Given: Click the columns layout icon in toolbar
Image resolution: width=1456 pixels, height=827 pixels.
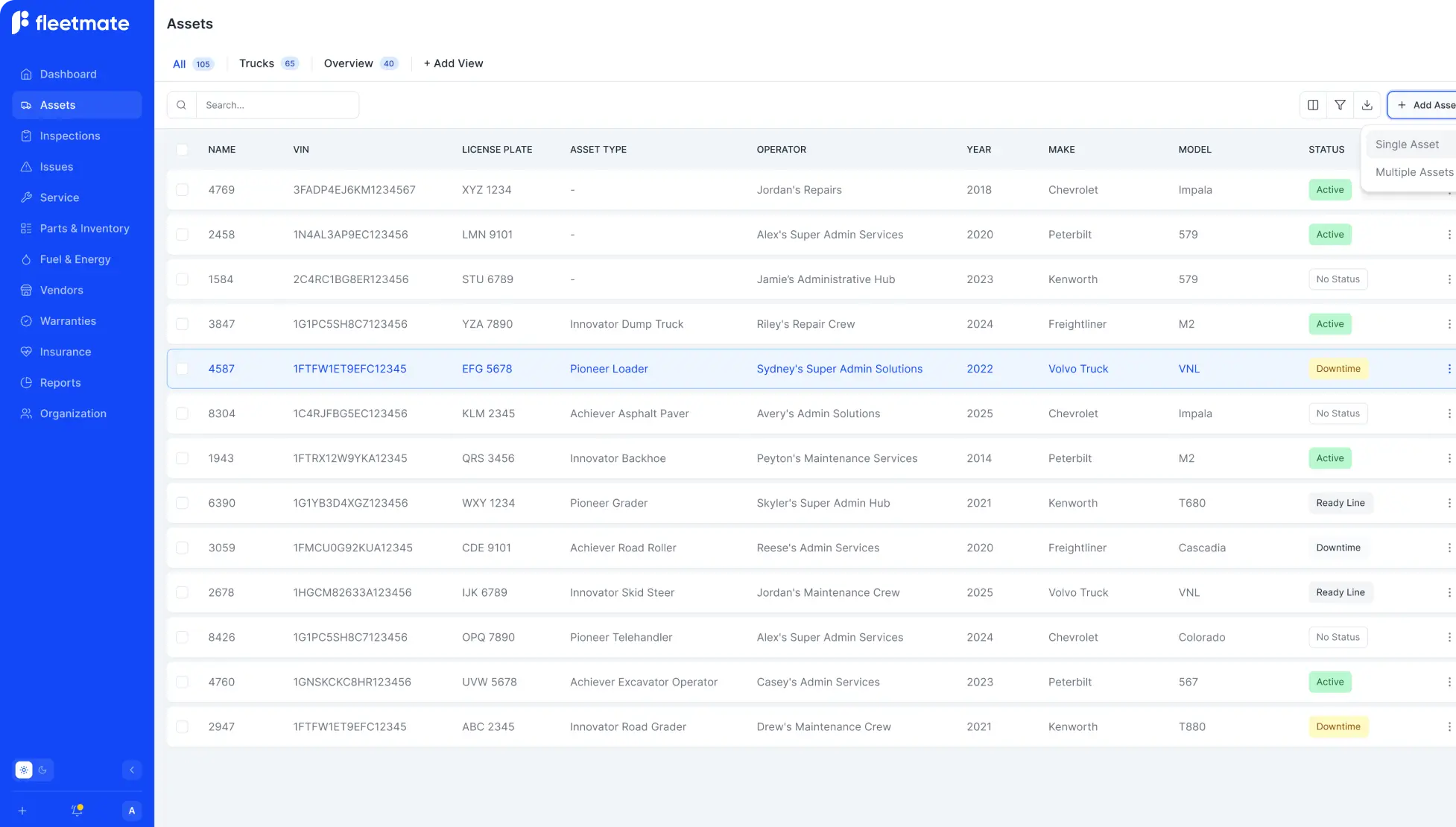Looking at the screenshot, I should tap(1313, 105).
